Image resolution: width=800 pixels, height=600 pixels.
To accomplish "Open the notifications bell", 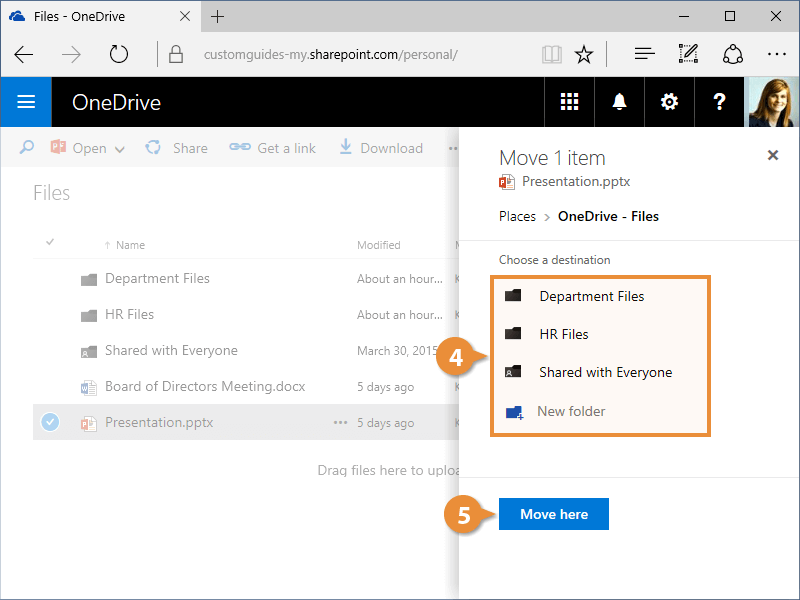I will [619, 102].
